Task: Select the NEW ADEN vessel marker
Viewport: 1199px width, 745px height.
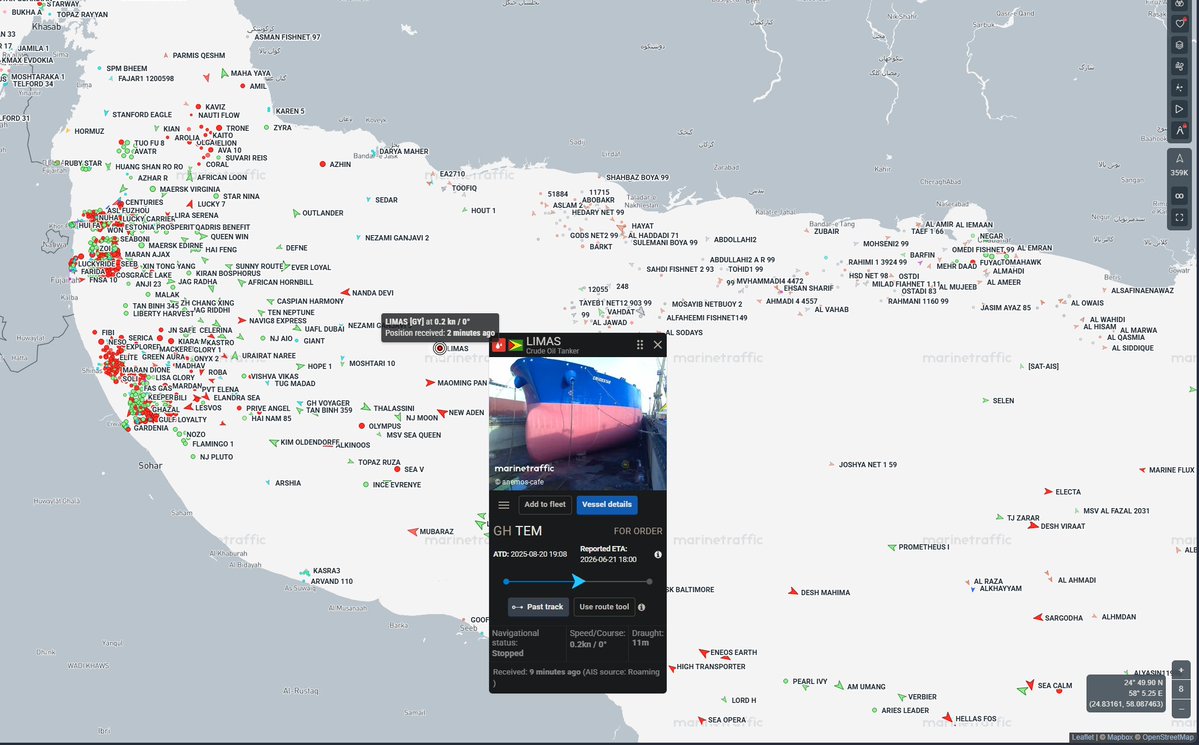Action: pos(442,413)
